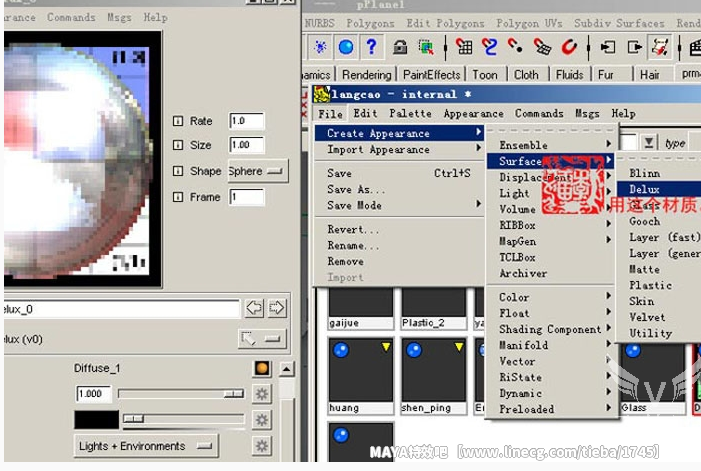This screenshot has width=701, height=471.
Task: Open Polygon UVs menu in Maya
Action: tap(529, 23)
